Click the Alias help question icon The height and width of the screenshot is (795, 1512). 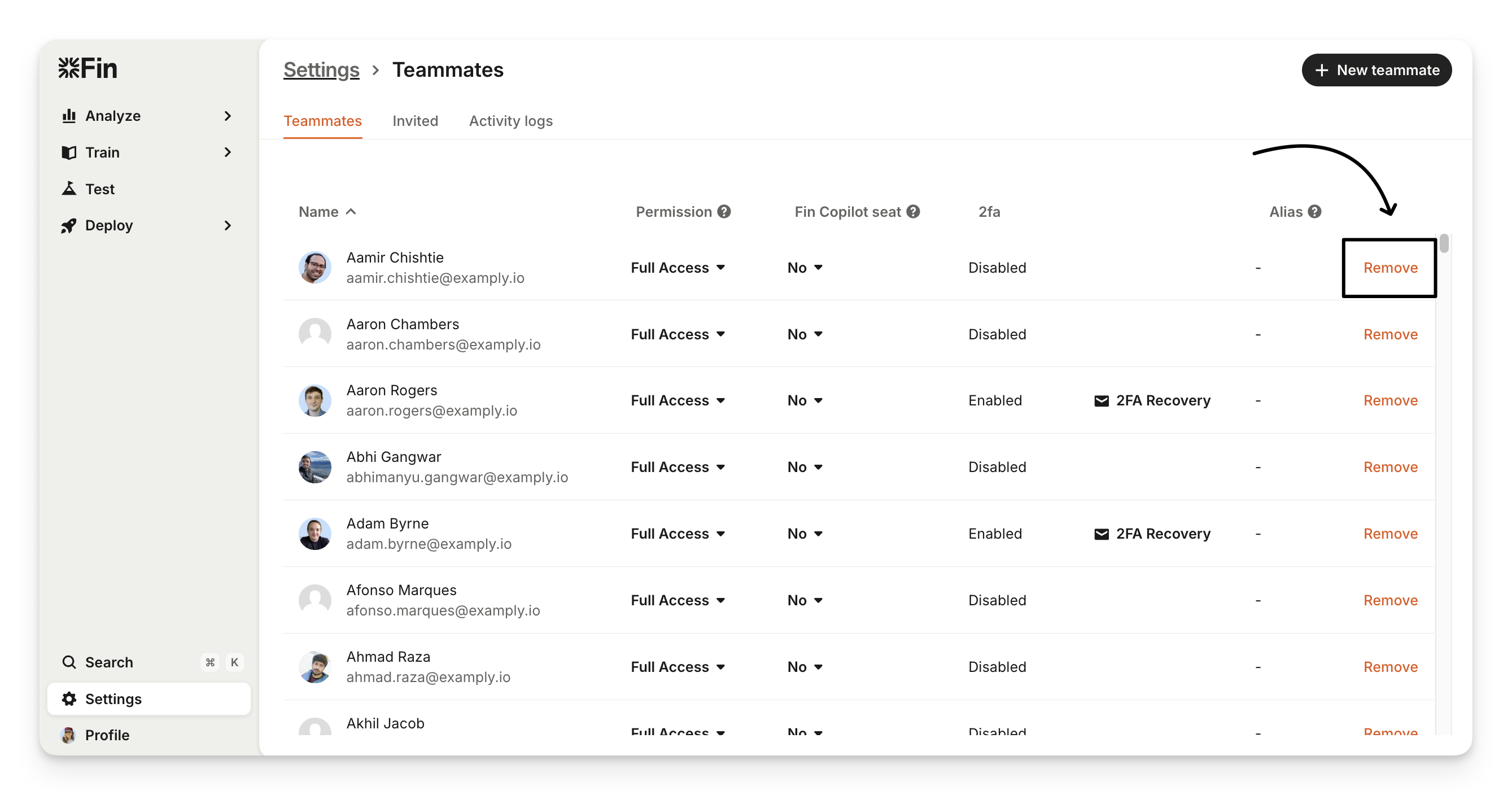pyautogui.click(x=1315, y=211)
